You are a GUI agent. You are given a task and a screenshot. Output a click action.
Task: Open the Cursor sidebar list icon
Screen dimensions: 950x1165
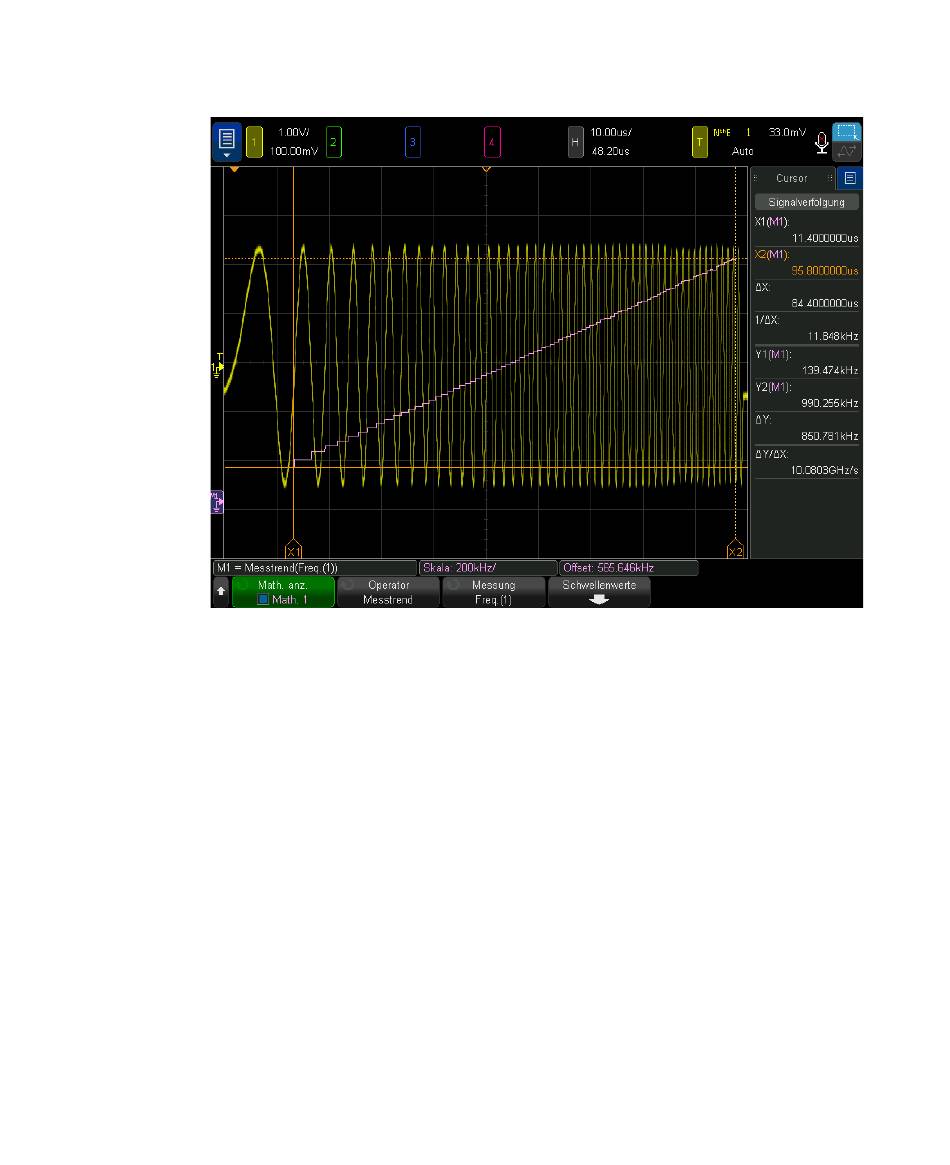[x=850, y=178]
